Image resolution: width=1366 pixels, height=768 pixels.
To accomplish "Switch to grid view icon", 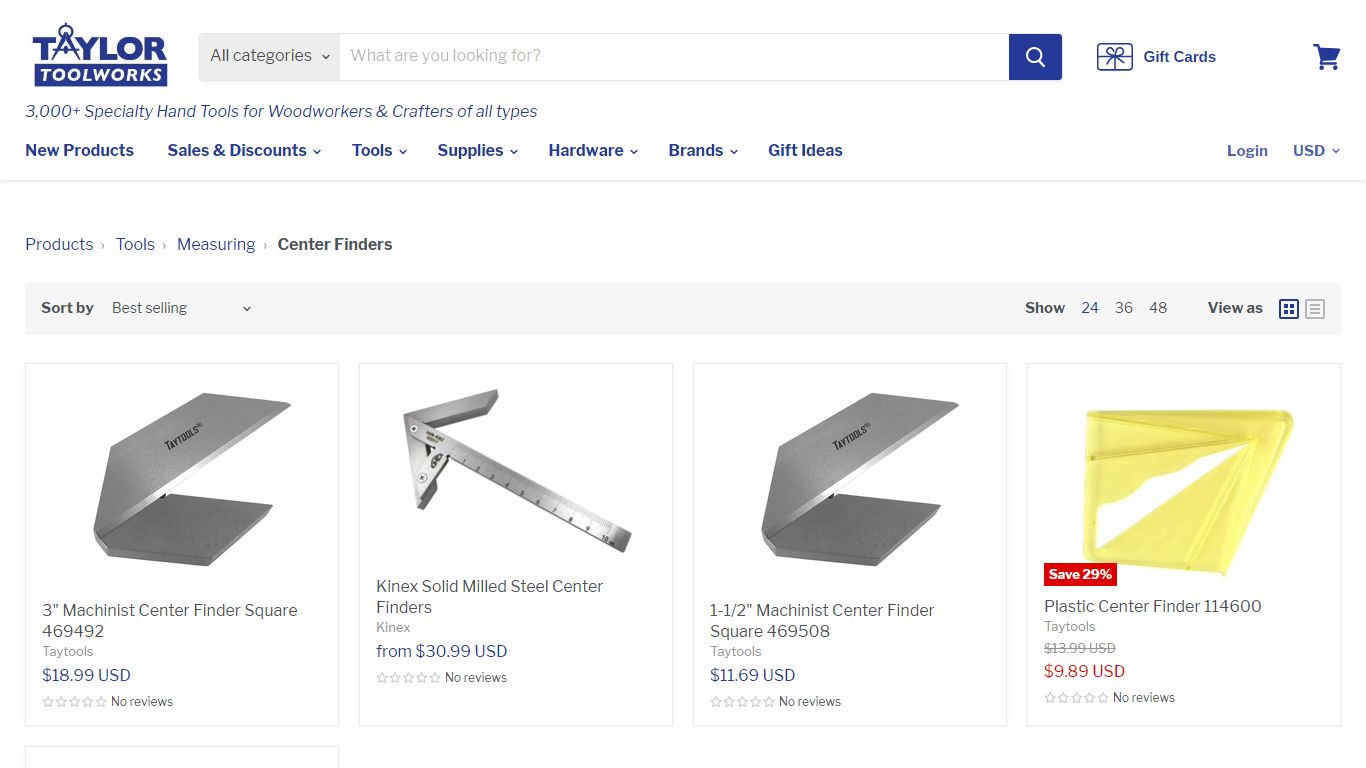I will [1289, 309].
